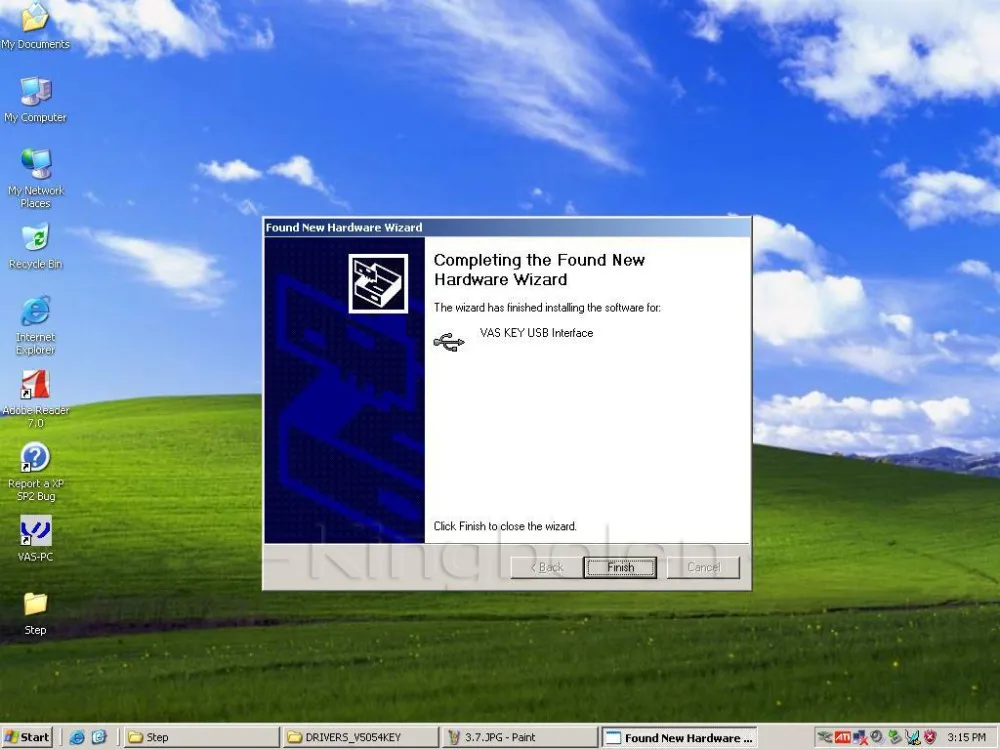Click 'Click Finish to close the wizard.' text

click(x=505, y=526)
